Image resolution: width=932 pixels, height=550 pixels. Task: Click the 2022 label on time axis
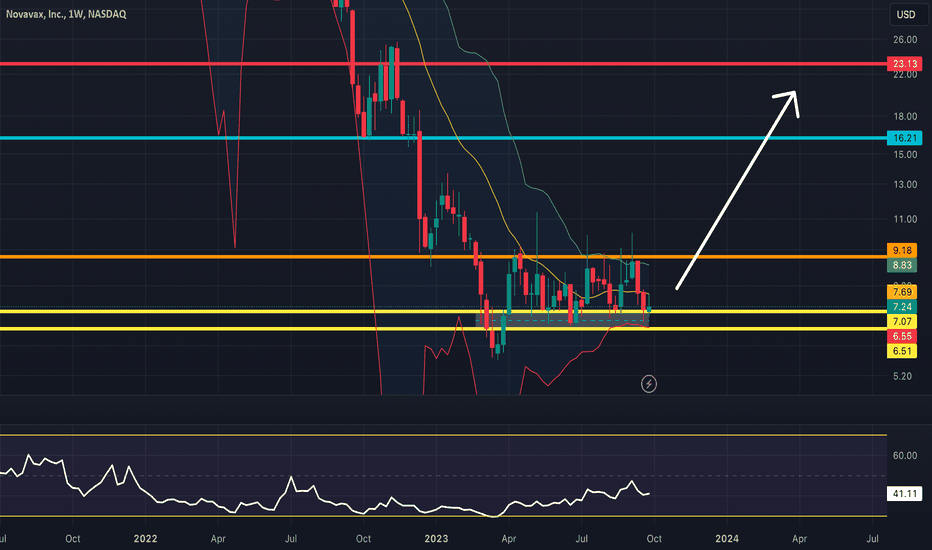[145, 539]
